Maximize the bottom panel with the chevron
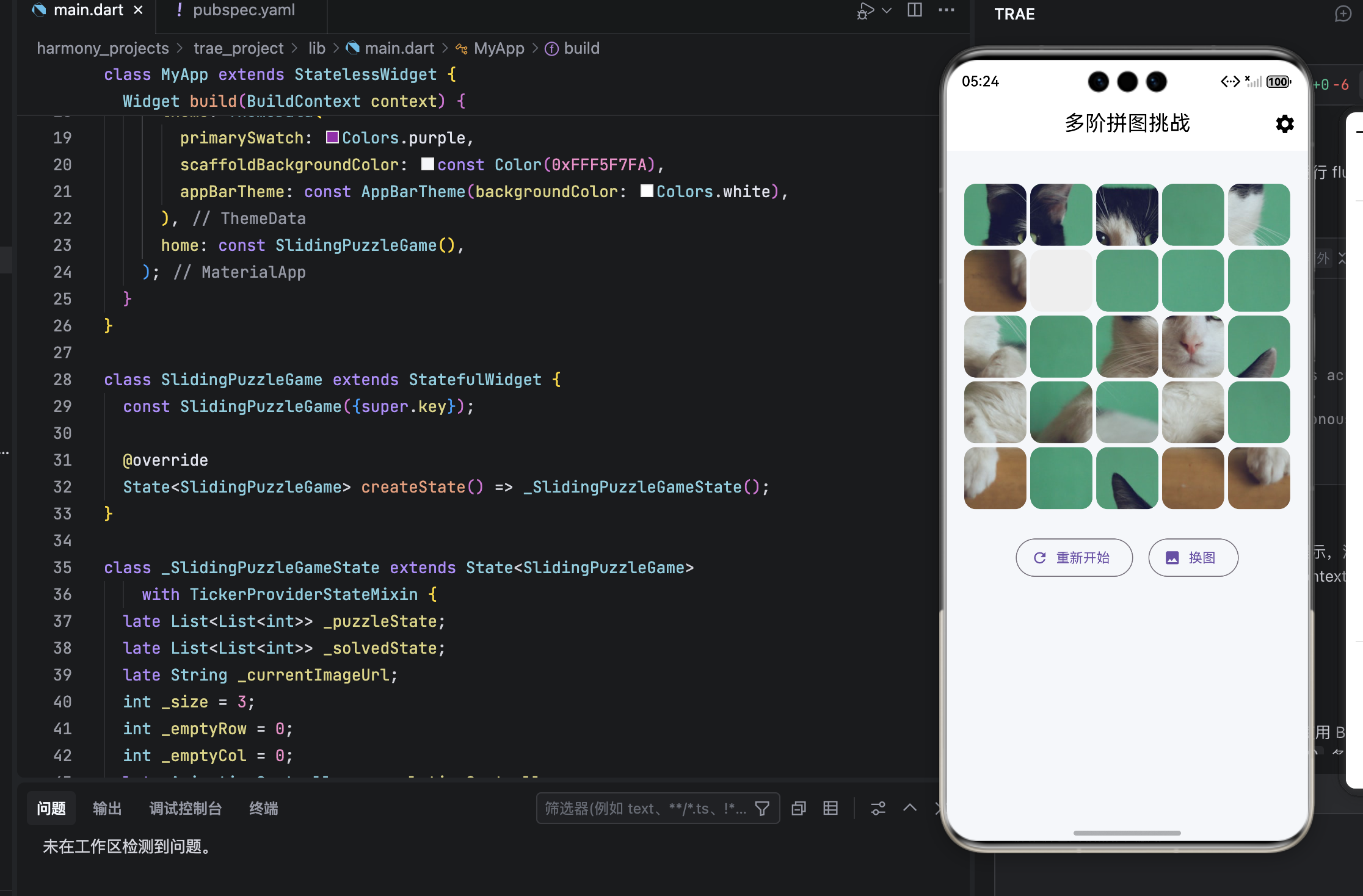Viewport: 1363px width, 896px height. tap(910, 808)
